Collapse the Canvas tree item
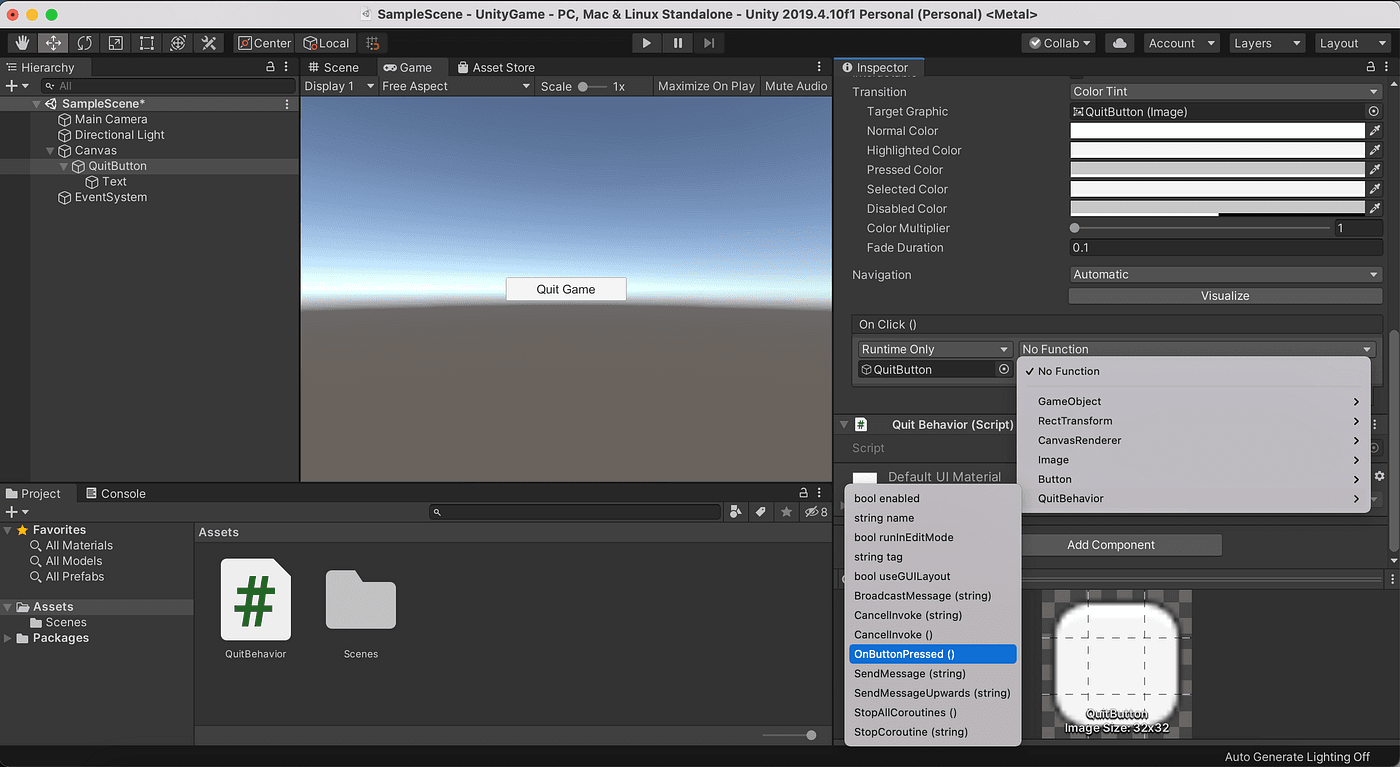 coord(51,151)
